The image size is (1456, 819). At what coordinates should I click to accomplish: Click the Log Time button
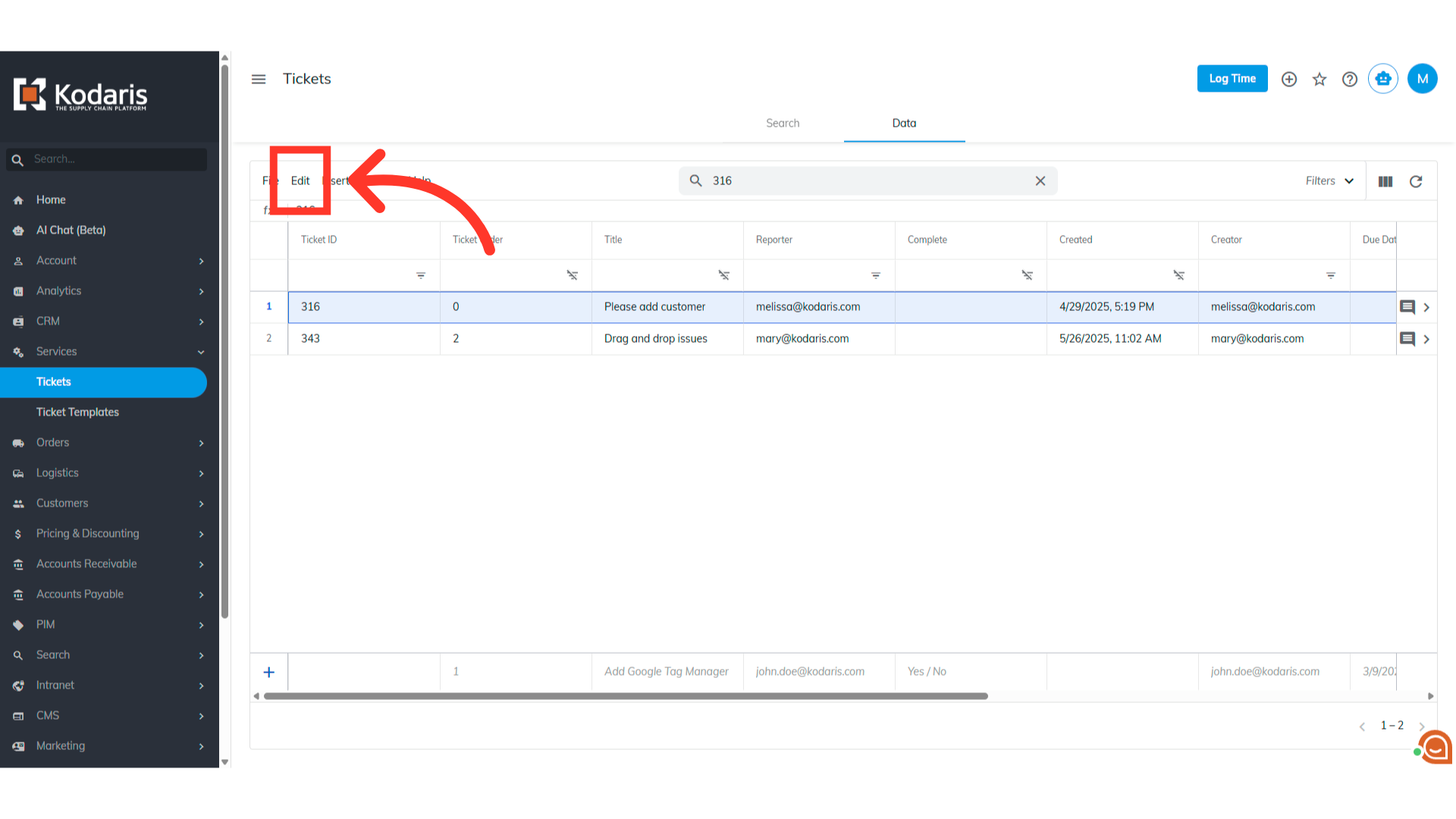tap(1232, 79)
